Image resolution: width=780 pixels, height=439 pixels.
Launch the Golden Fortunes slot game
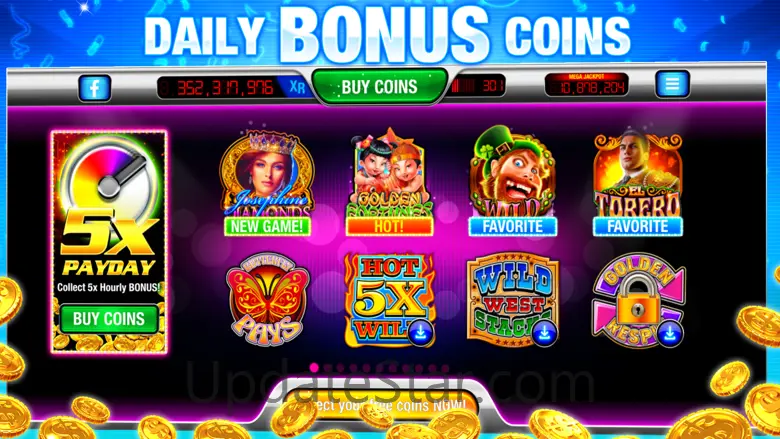pos(390,174)
